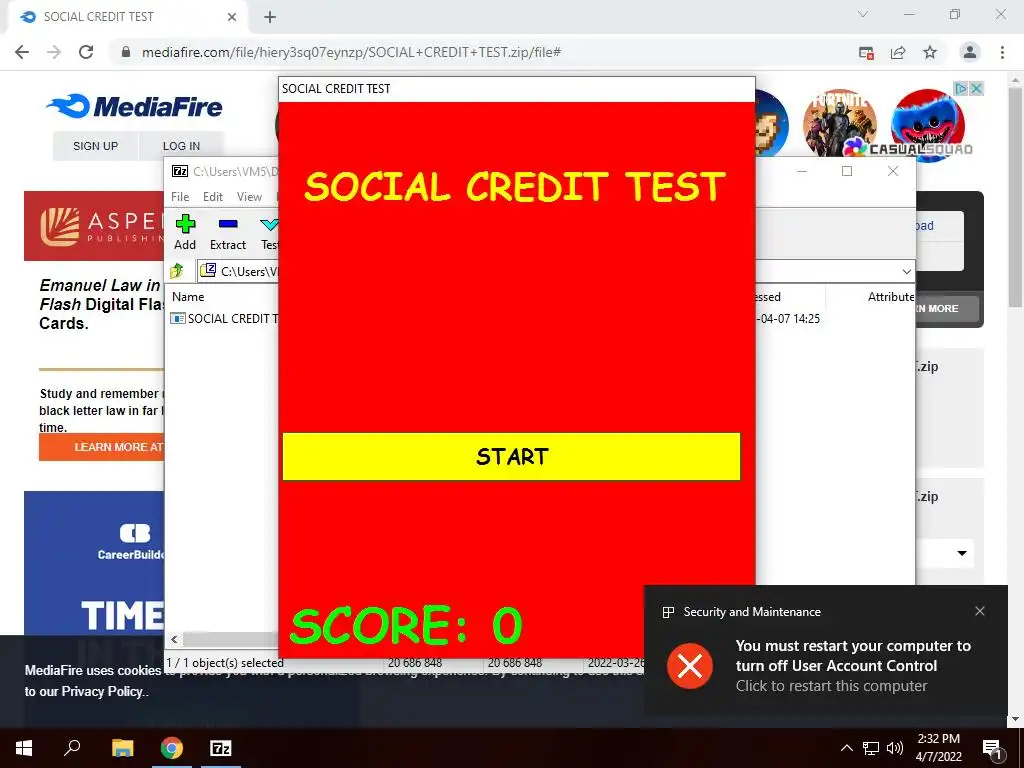Viewport: 1024px width, 768px height.
Task: Click the CareerBuilder ad logo
Action: pyautogui.click(x=133, y=542)
